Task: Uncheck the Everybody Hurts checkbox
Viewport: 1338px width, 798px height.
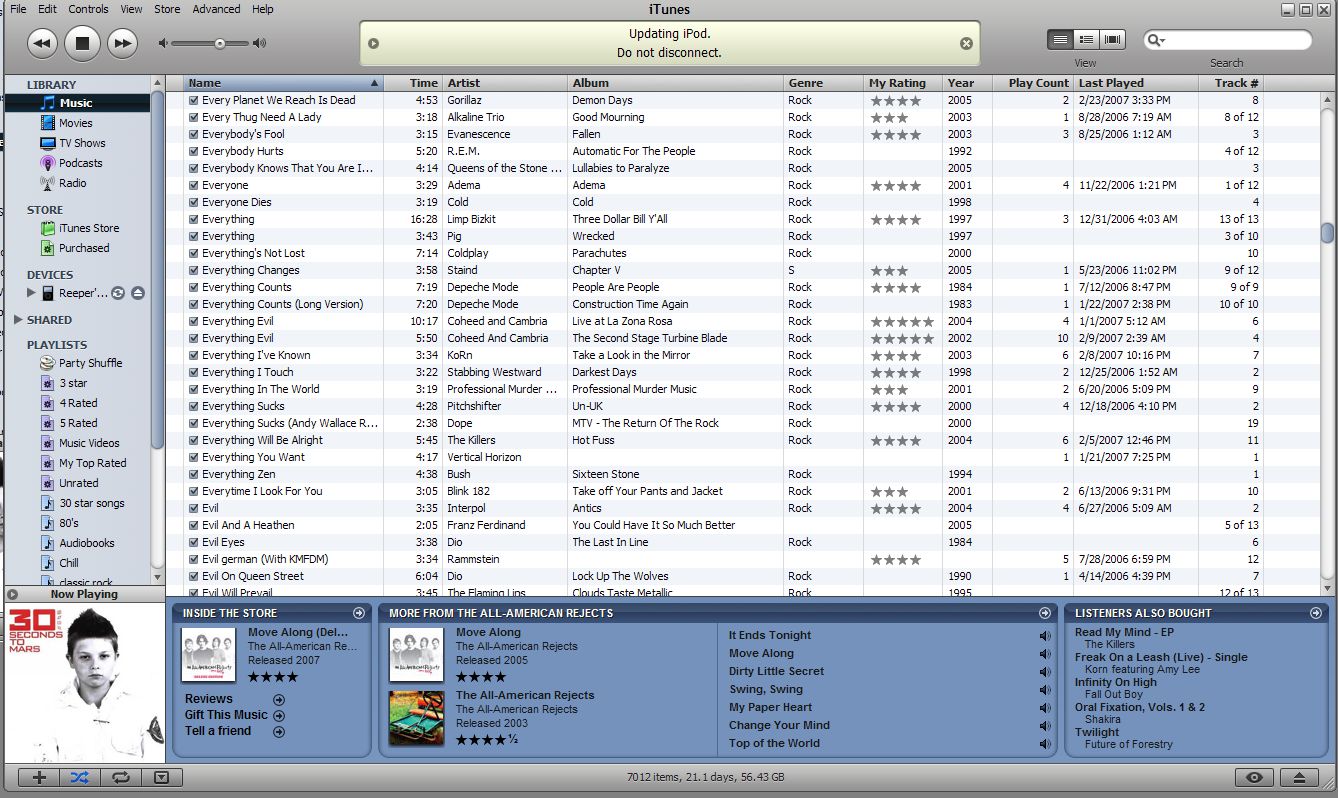Action: 194,151
